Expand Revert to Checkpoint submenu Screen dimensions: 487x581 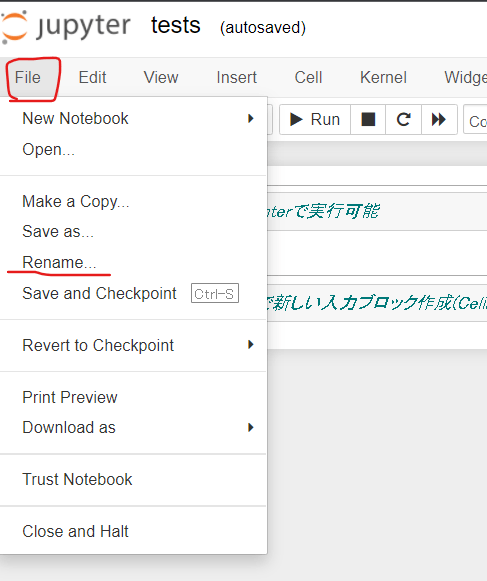click(133, 345)
